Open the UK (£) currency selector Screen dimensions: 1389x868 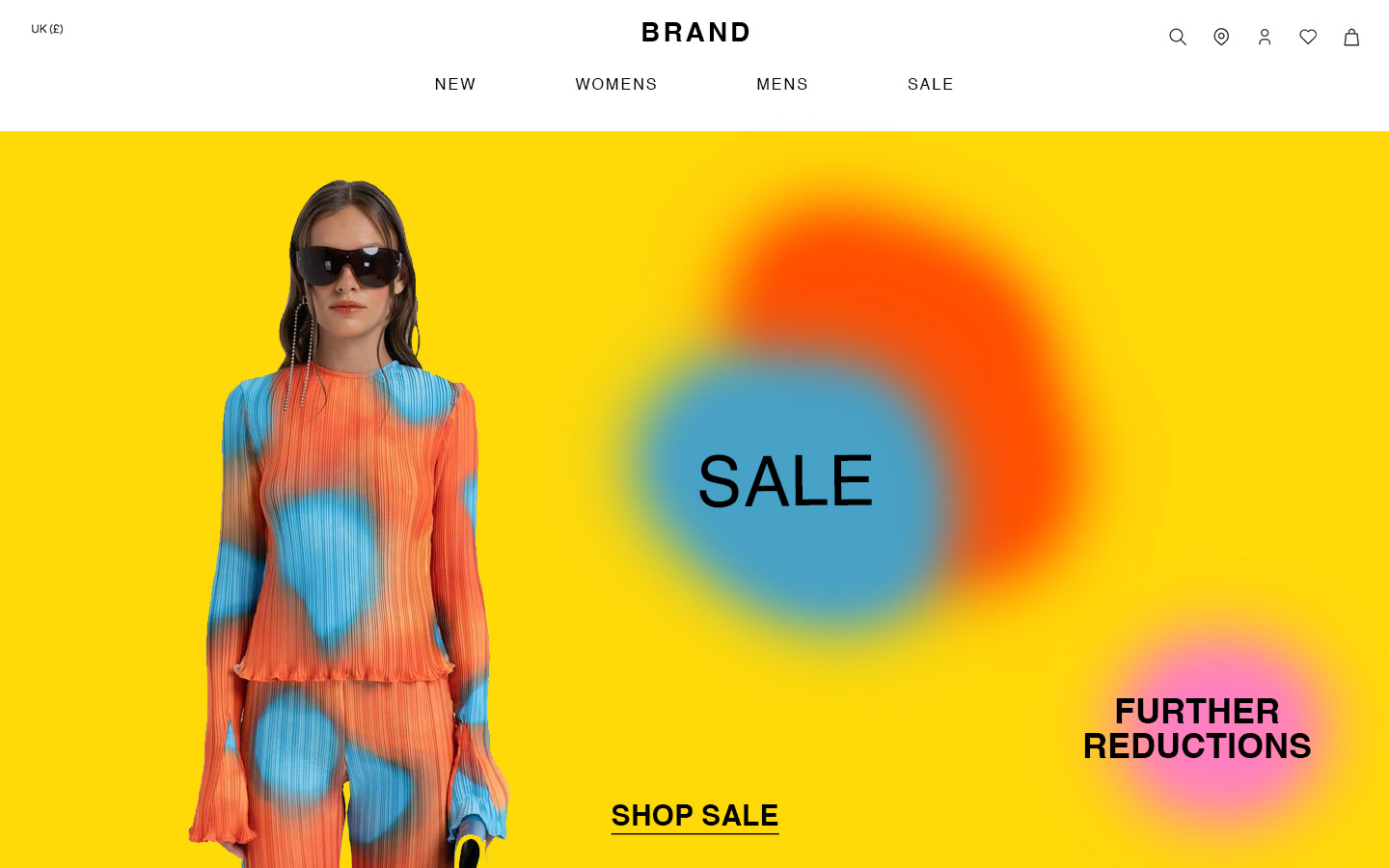click(47, 29)
